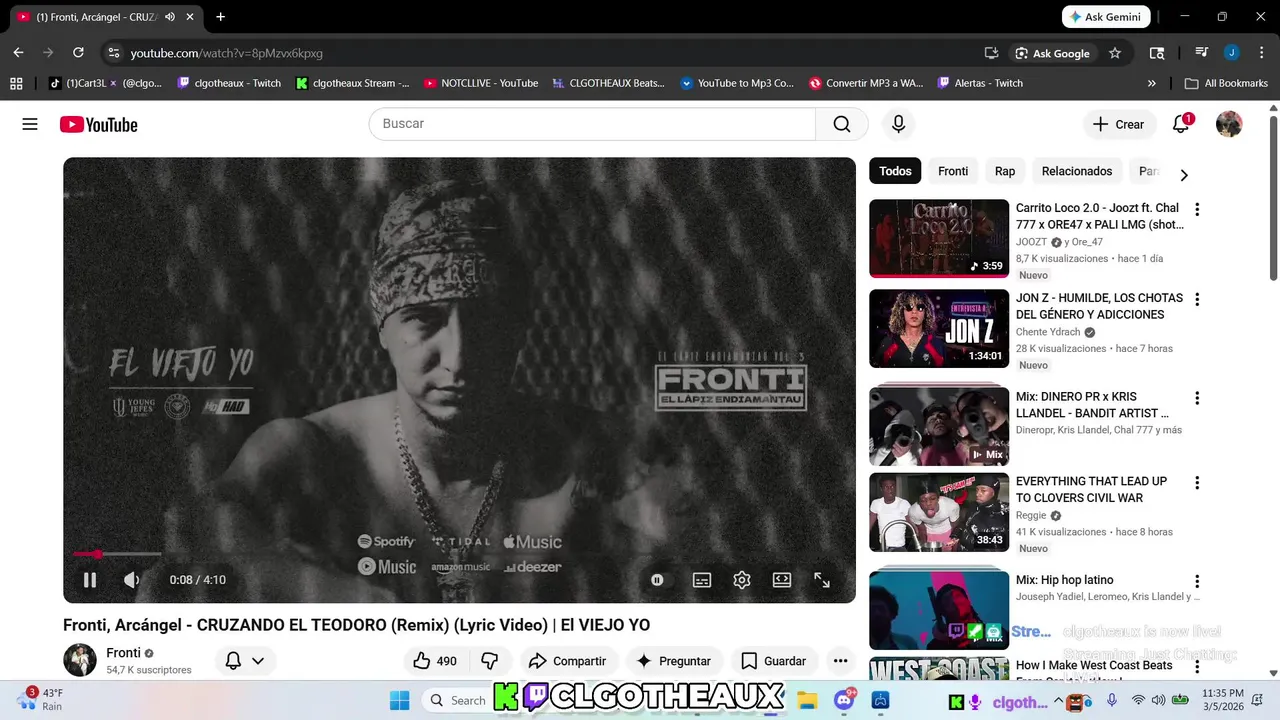Start voice search with the microphone
1280x720 pixels.
(898, 124)
